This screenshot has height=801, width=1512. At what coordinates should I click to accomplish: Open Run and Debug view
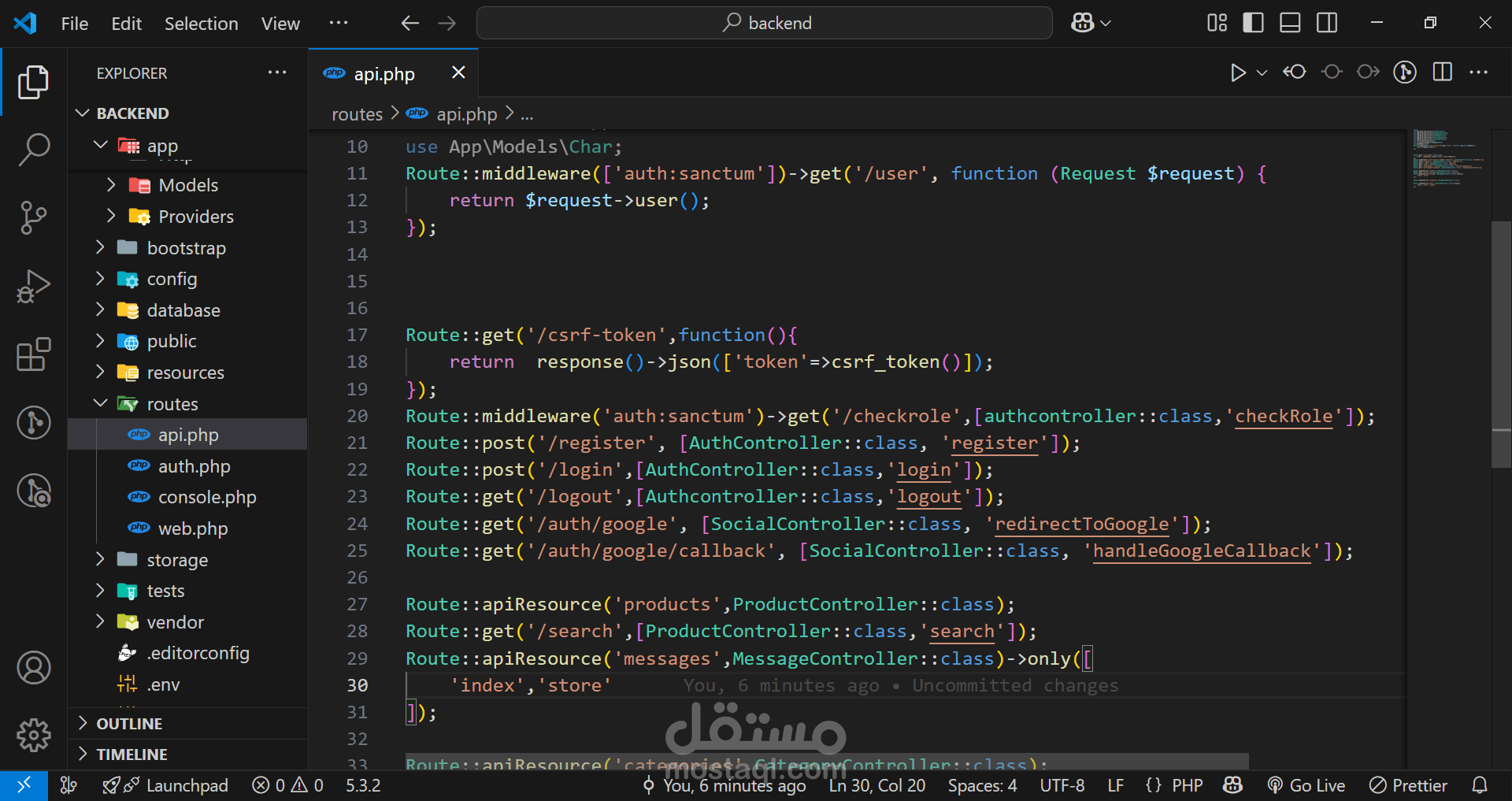coord(34,286)
